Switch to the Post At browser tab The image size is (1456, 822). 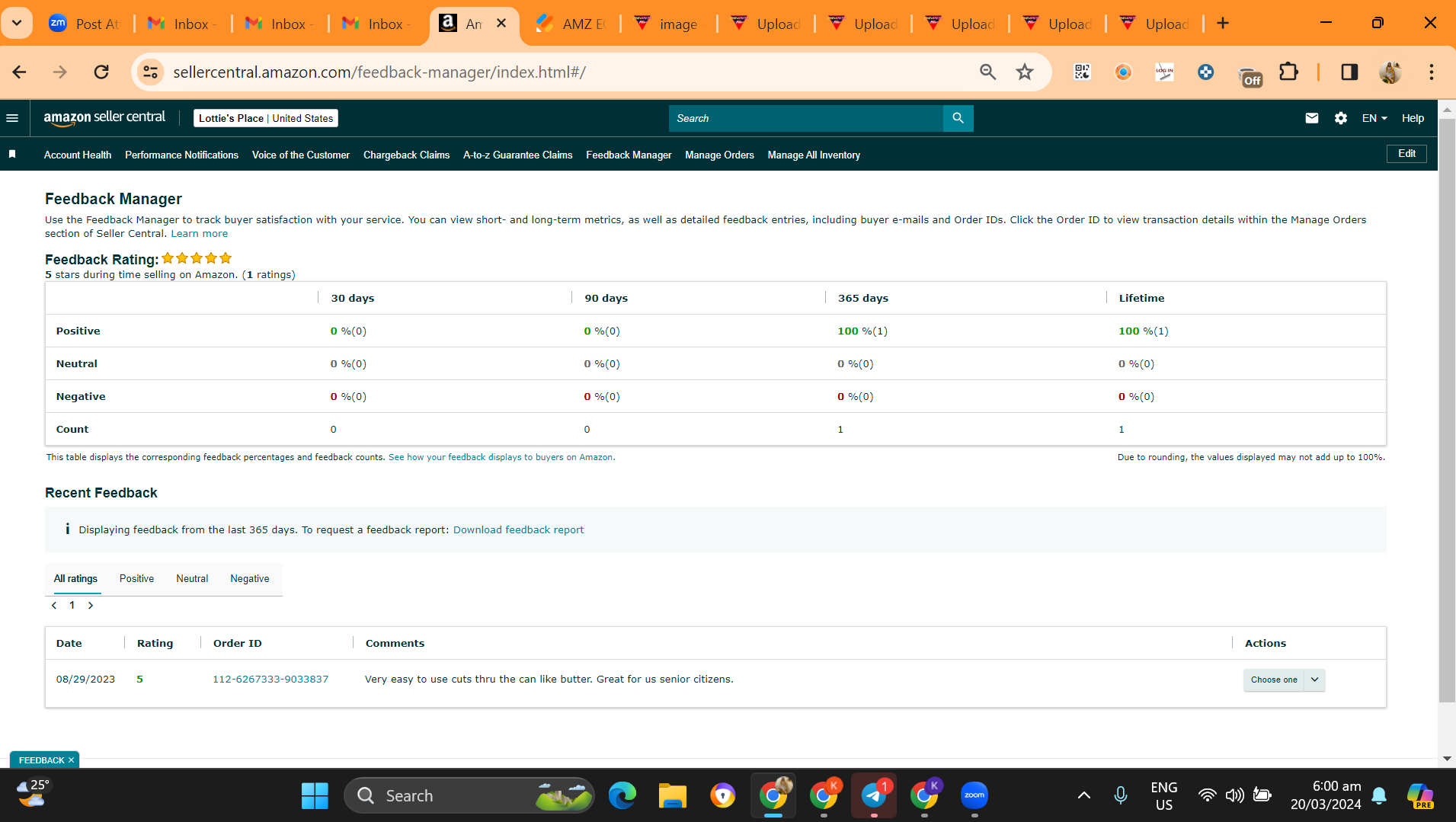click(85, 24)
